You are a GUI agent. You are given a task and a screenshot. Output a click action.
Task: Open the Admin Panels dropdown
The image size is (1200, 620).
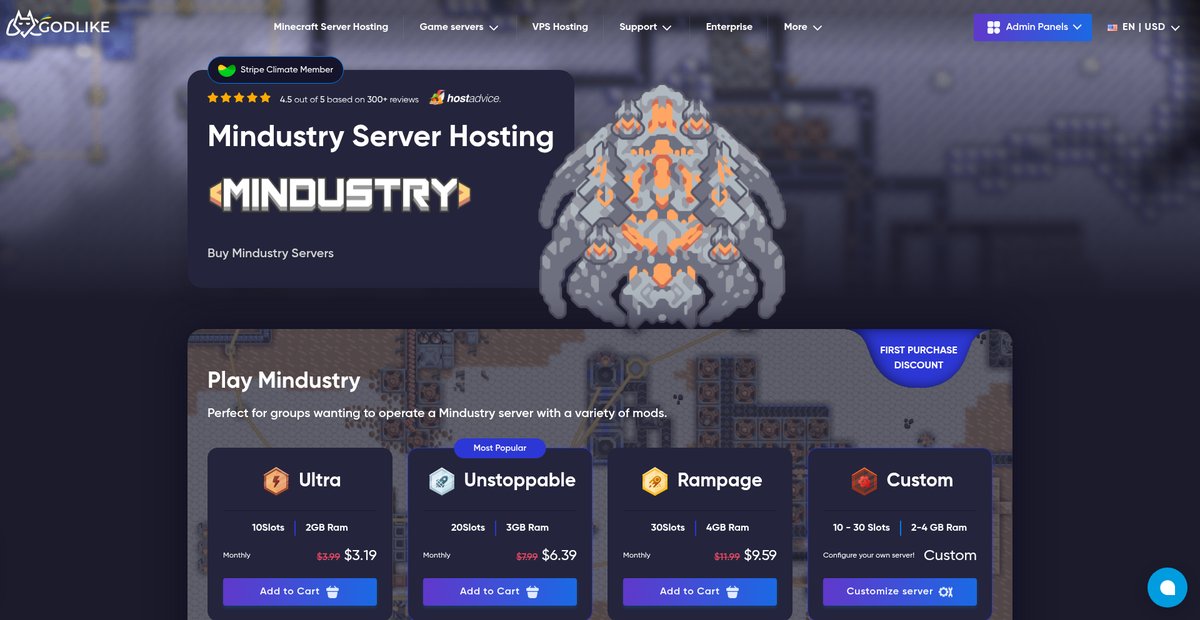pos(1033,27)
